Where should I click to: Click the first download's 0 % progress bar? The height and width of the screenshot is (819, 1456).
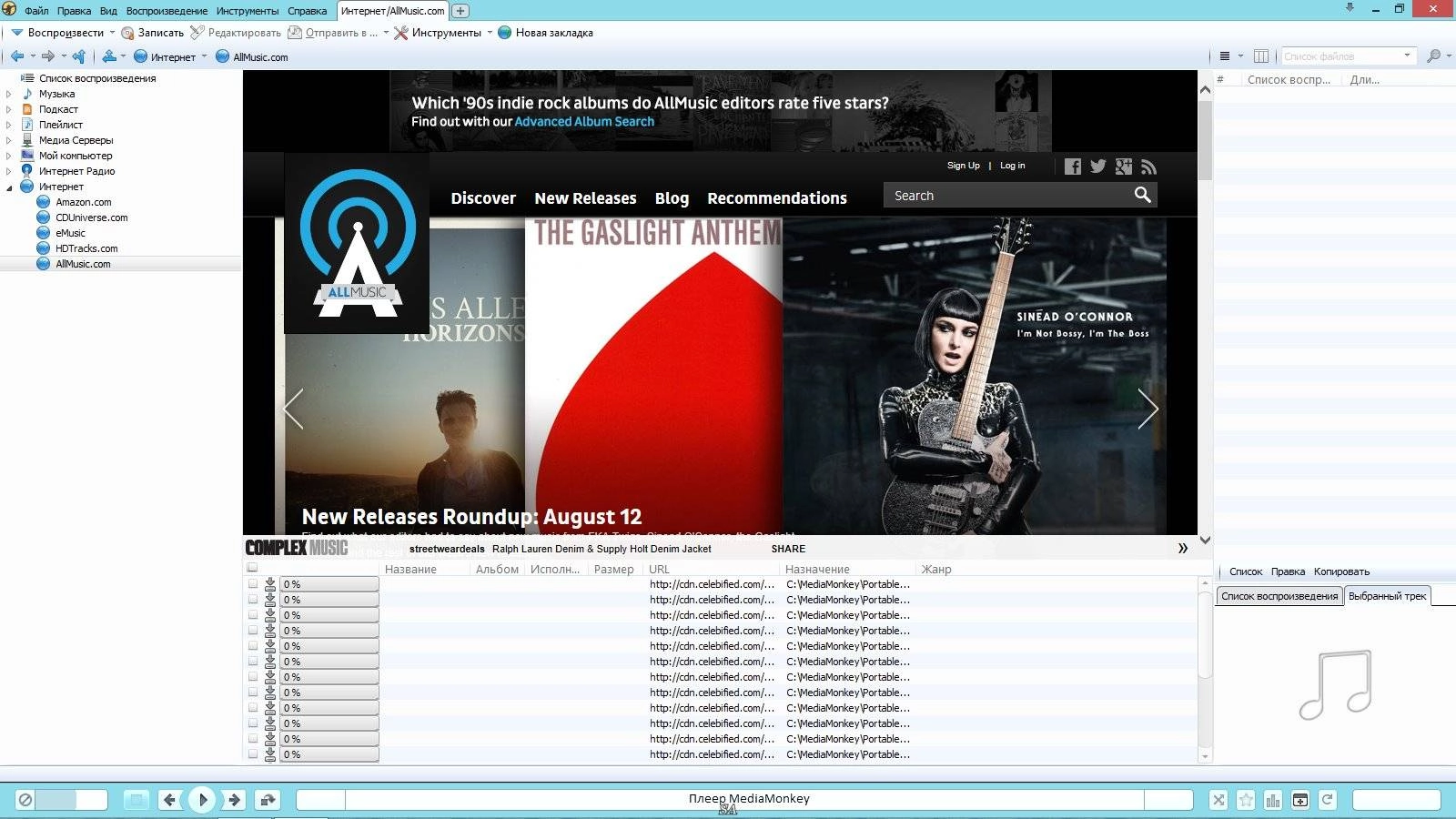pos(329,584)
